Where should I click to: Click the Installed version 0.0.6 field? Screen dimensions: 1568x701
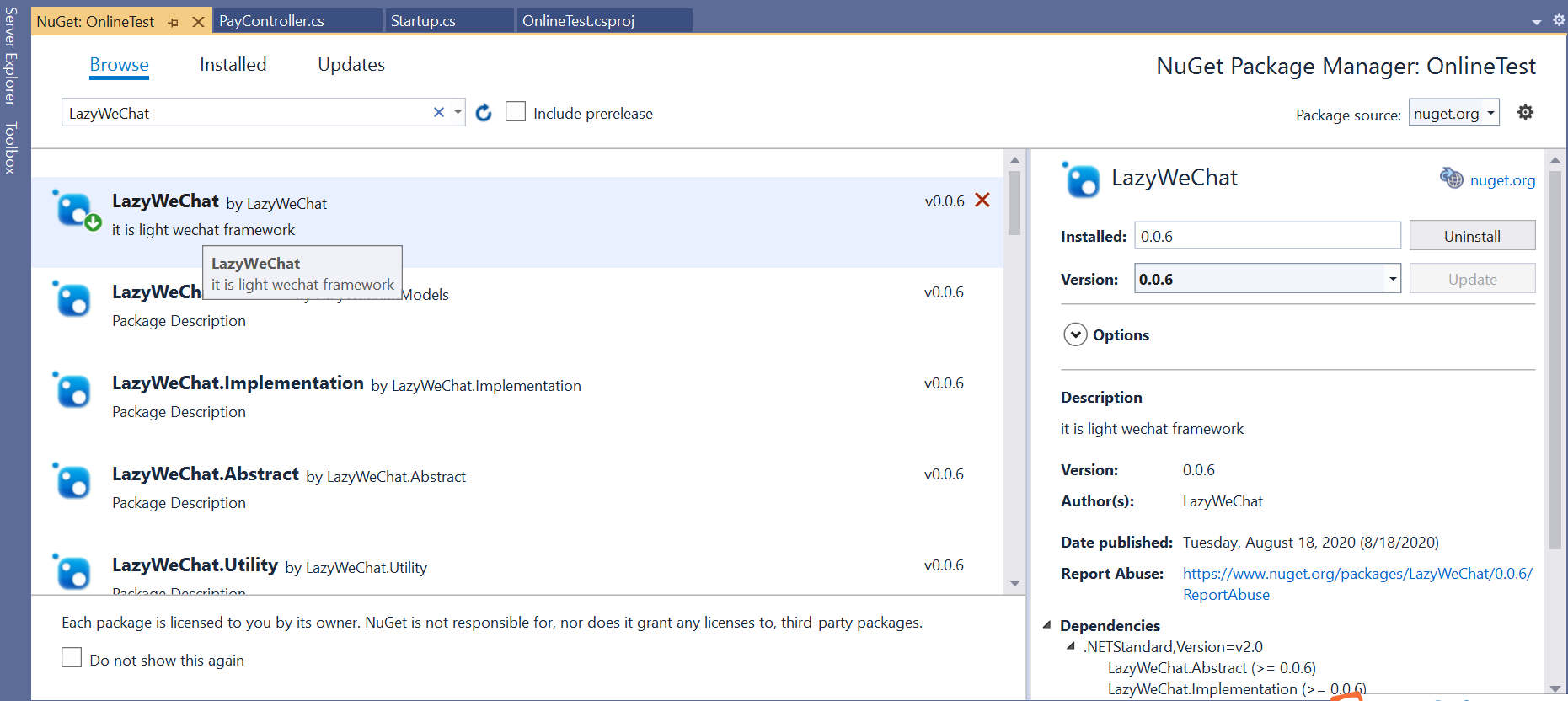[x=1267, y=236]
